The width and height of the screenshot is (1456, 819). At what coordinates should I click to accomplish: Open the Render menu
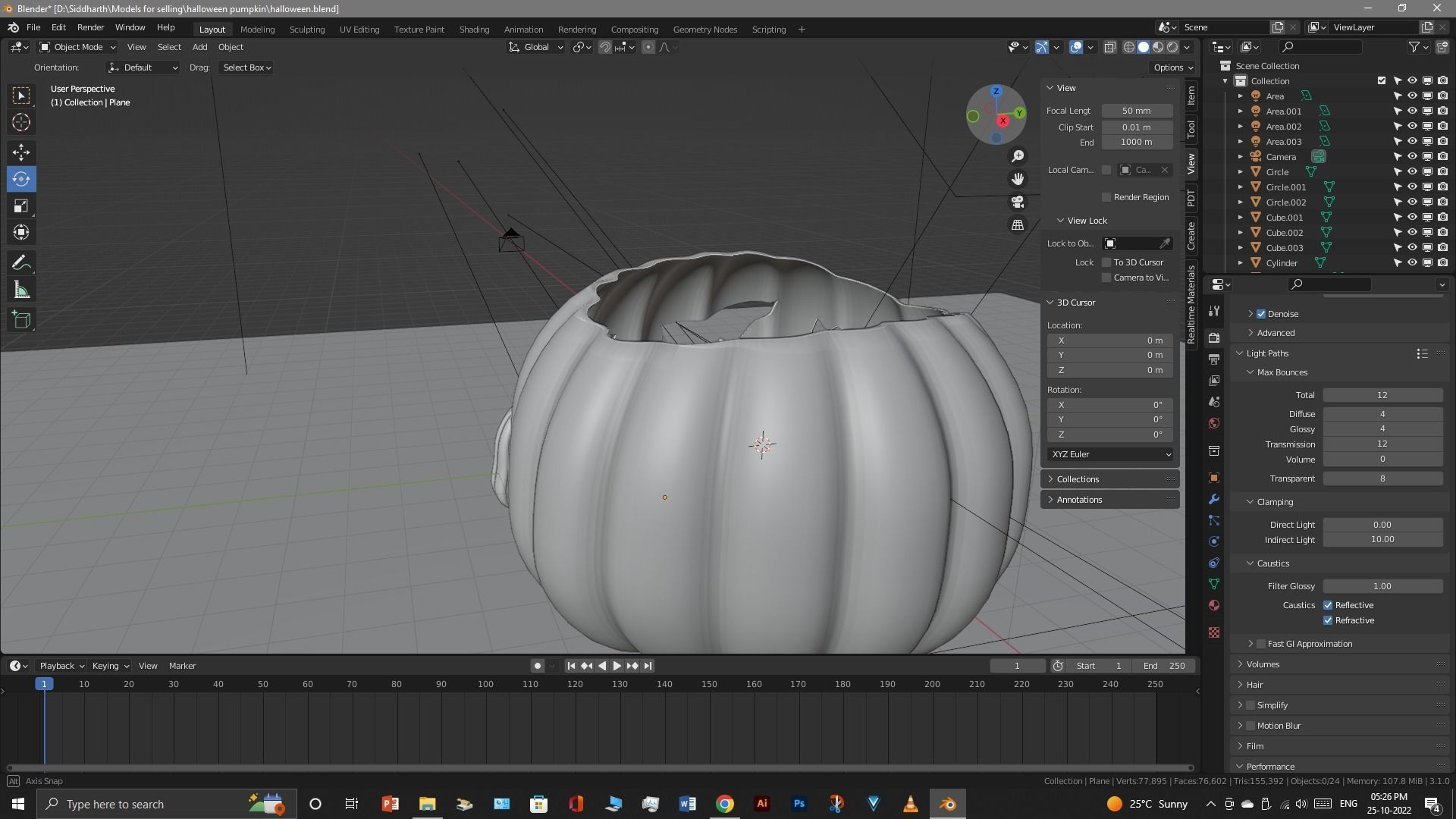click(x=90, y=27)
